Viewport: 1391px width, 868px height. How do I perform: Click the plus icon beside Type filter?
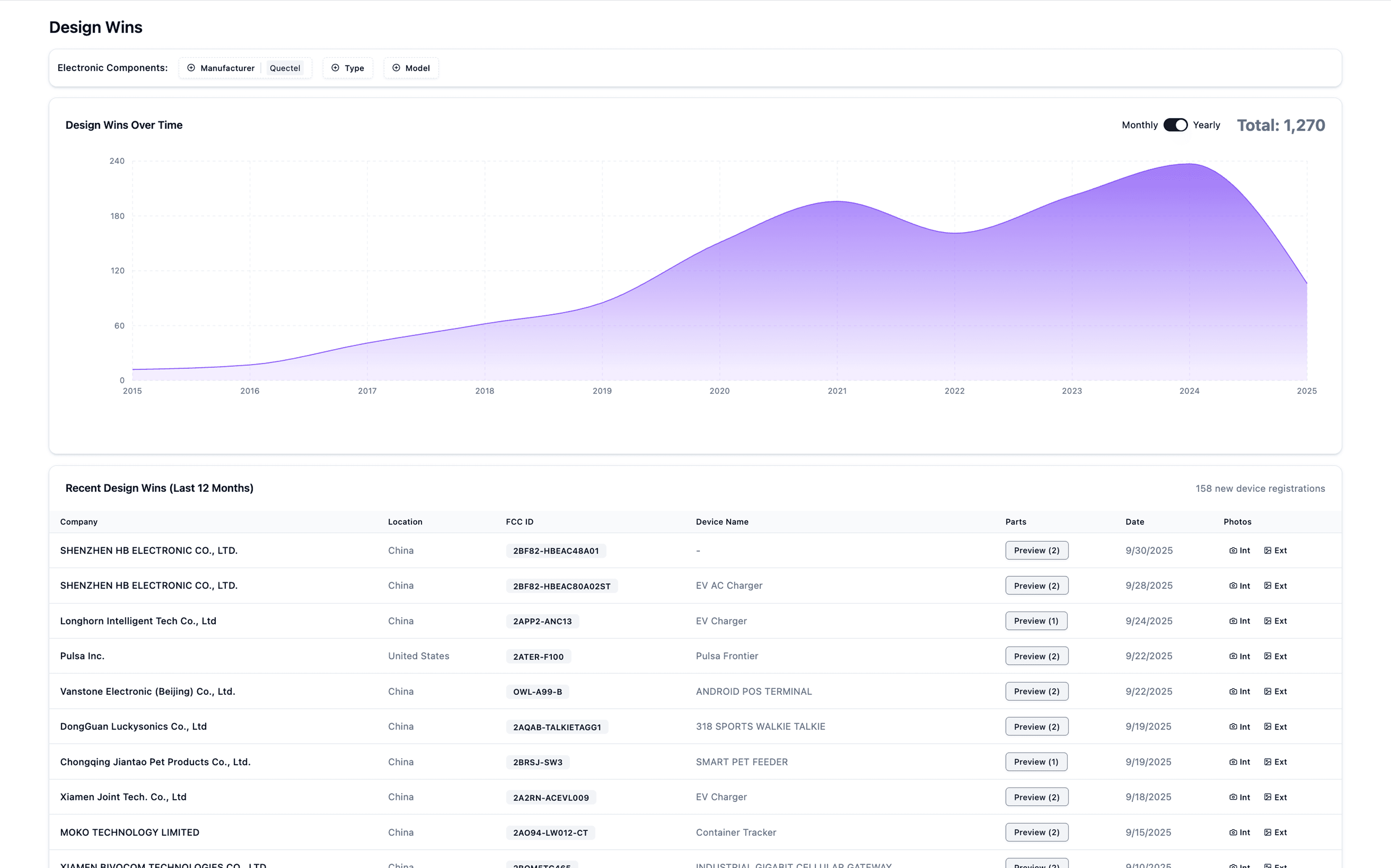pyautogui.click(x=335, y=68)
